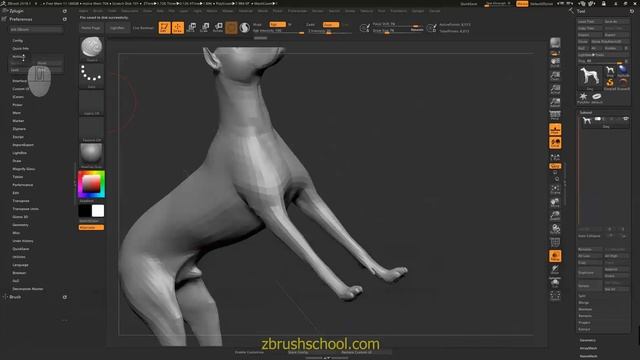Click the Load Tool button

(590, 21)
